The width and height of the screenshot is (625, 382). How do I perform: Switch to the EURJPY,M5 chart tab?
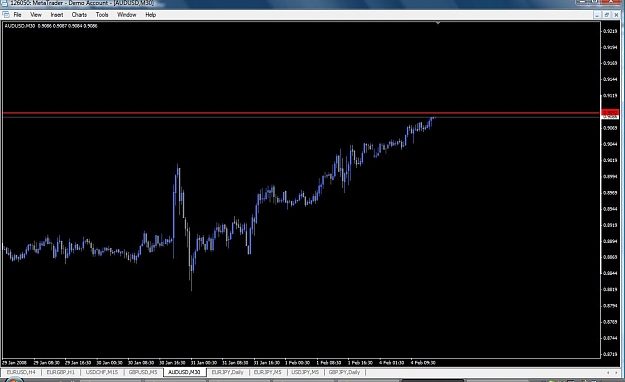point(267,372)
